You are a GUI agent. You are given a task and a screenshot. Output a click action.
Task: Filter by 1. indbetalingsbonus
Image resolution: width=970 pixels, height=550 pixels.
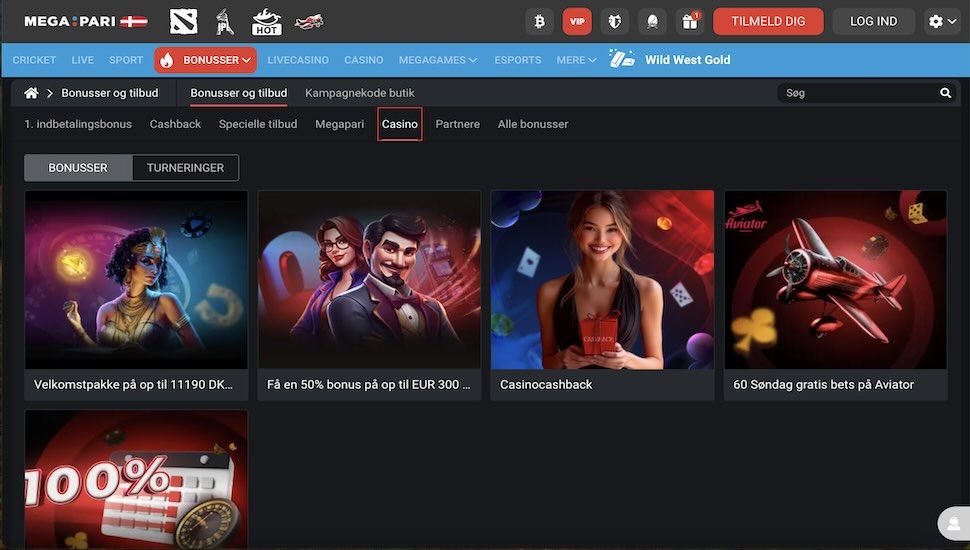pos(78,124)
